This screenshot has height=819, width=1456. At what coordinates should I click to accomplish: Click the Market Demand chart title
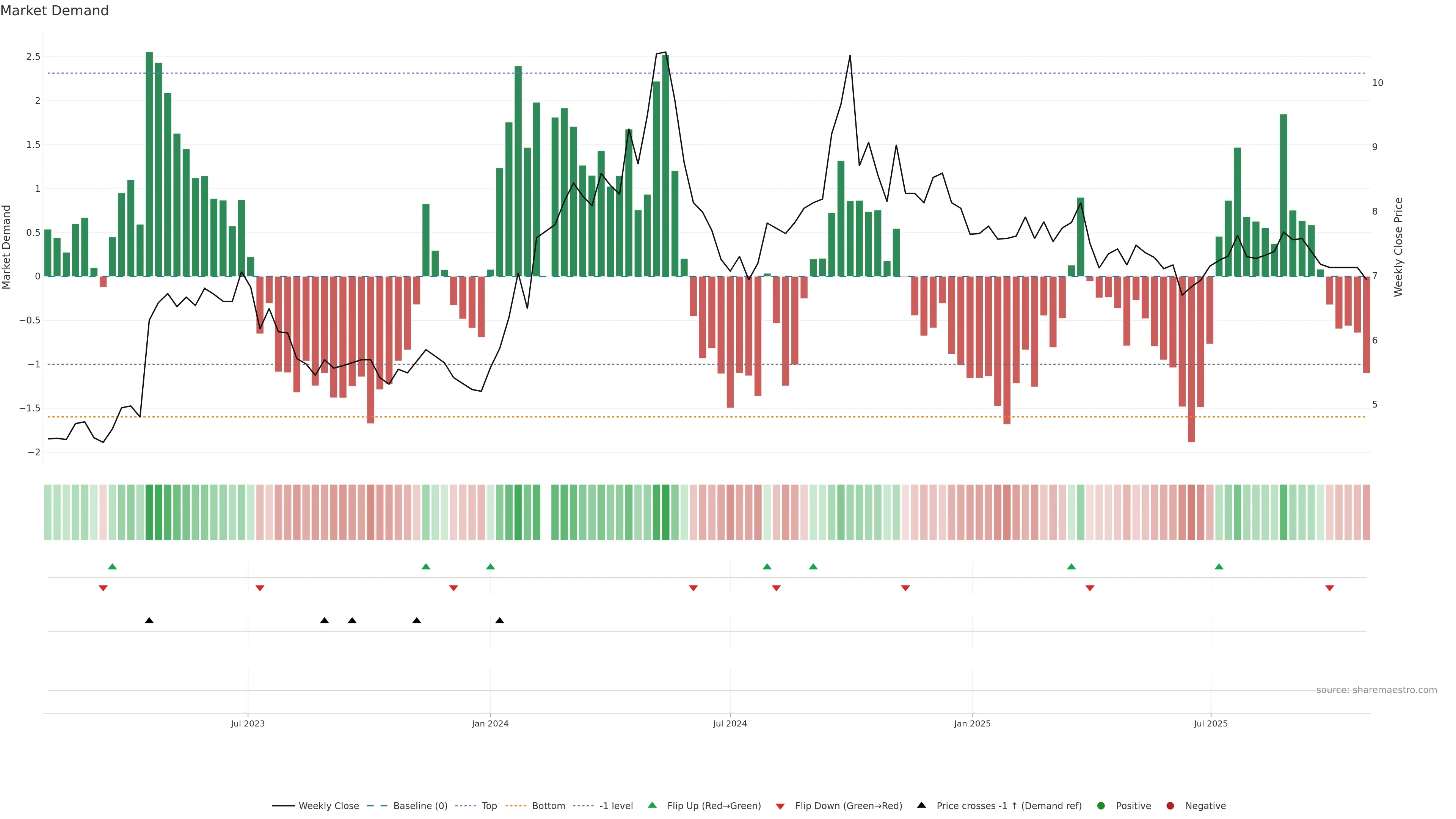54,11
